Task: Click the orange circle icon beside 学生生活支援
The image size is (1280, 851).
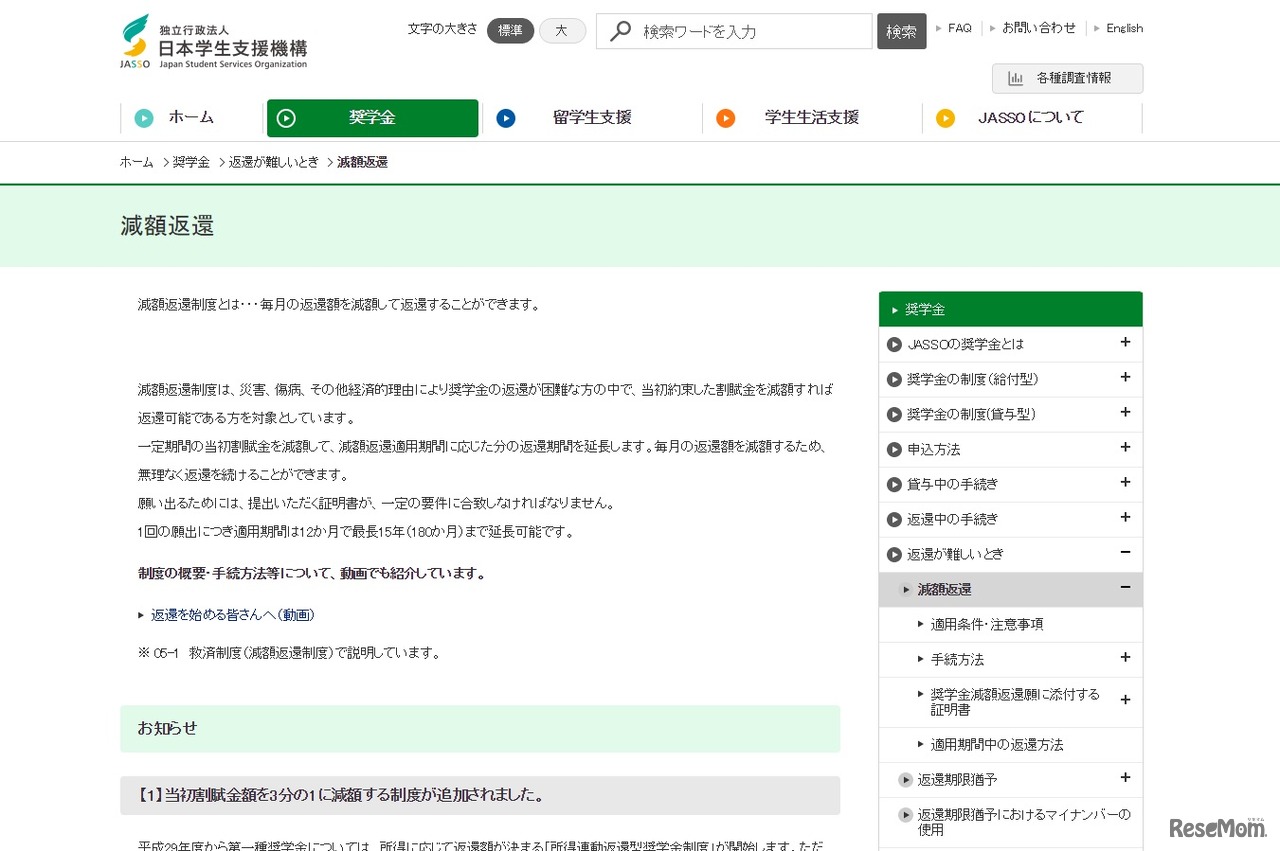Action: (x=726, y=118)
